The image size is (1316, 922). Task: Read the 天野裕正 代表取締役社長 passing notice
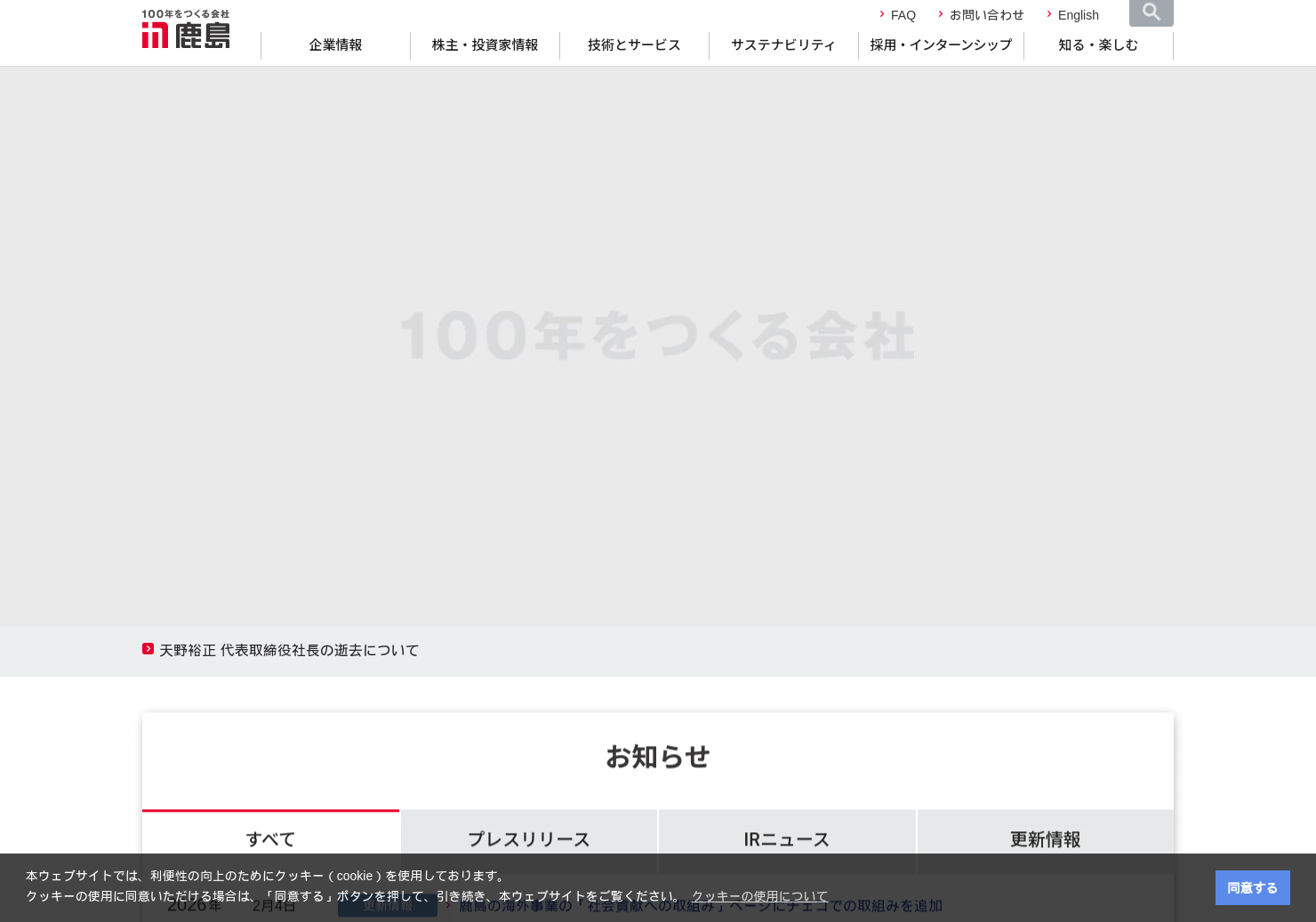click(x=289, y=651)
